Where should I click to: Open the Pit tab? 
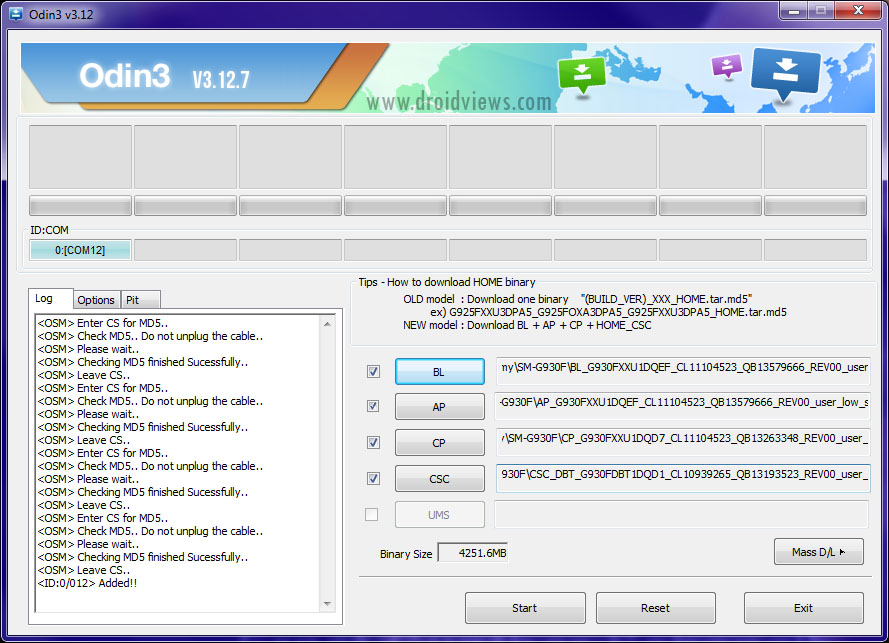132,300
